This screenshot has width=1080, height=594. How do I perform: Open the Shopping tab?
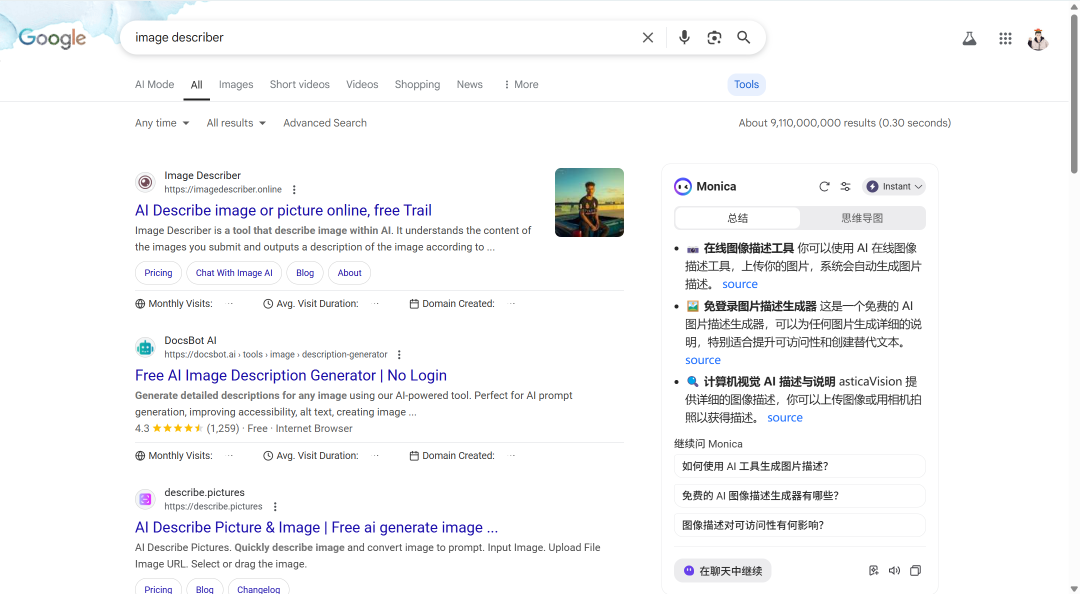[417, 84]
